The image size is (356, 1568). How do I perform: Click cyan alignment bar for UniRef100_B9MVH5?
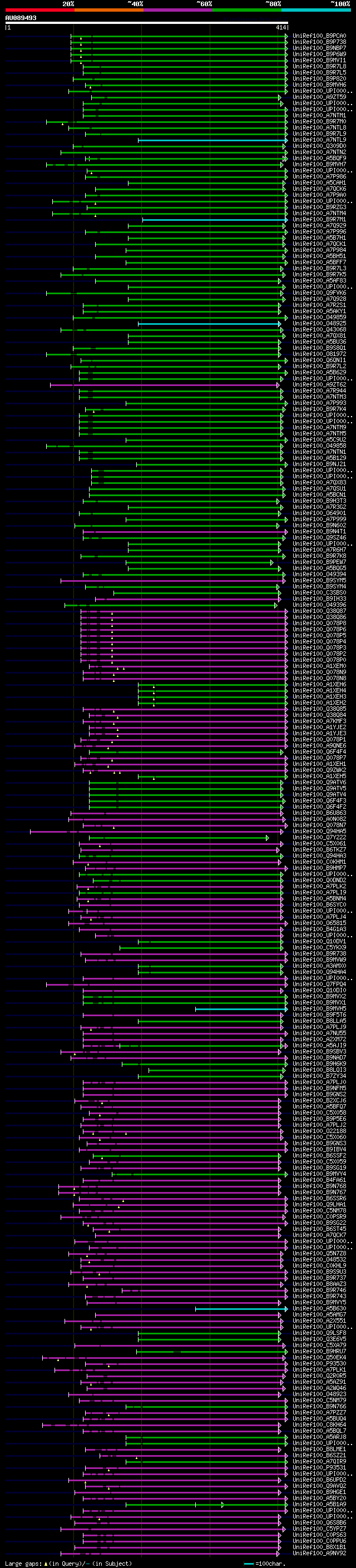pos(241,1009)
